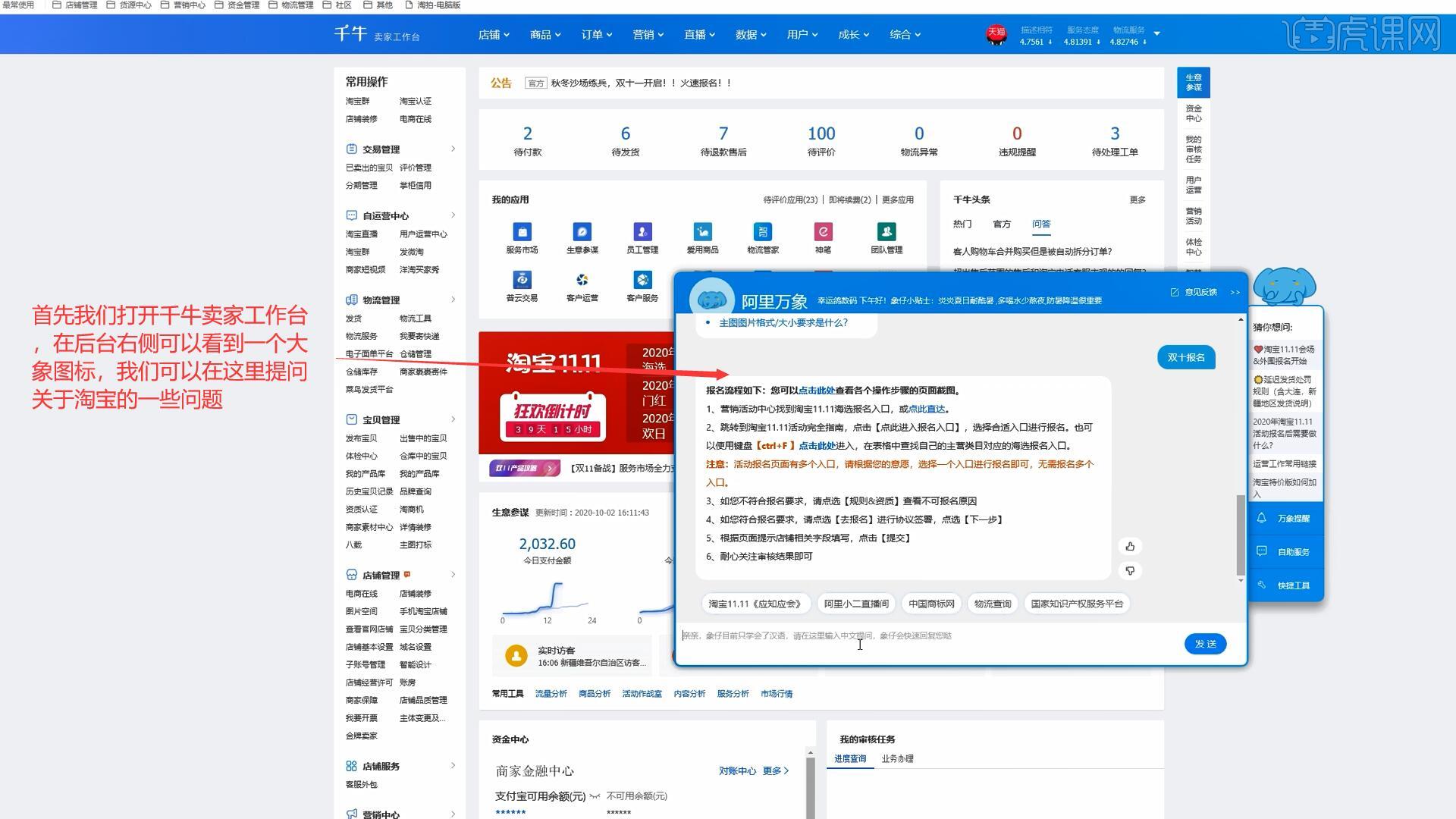Click the 店铺管理 section icon
The image size is (1456, 819).
[351, 575]
